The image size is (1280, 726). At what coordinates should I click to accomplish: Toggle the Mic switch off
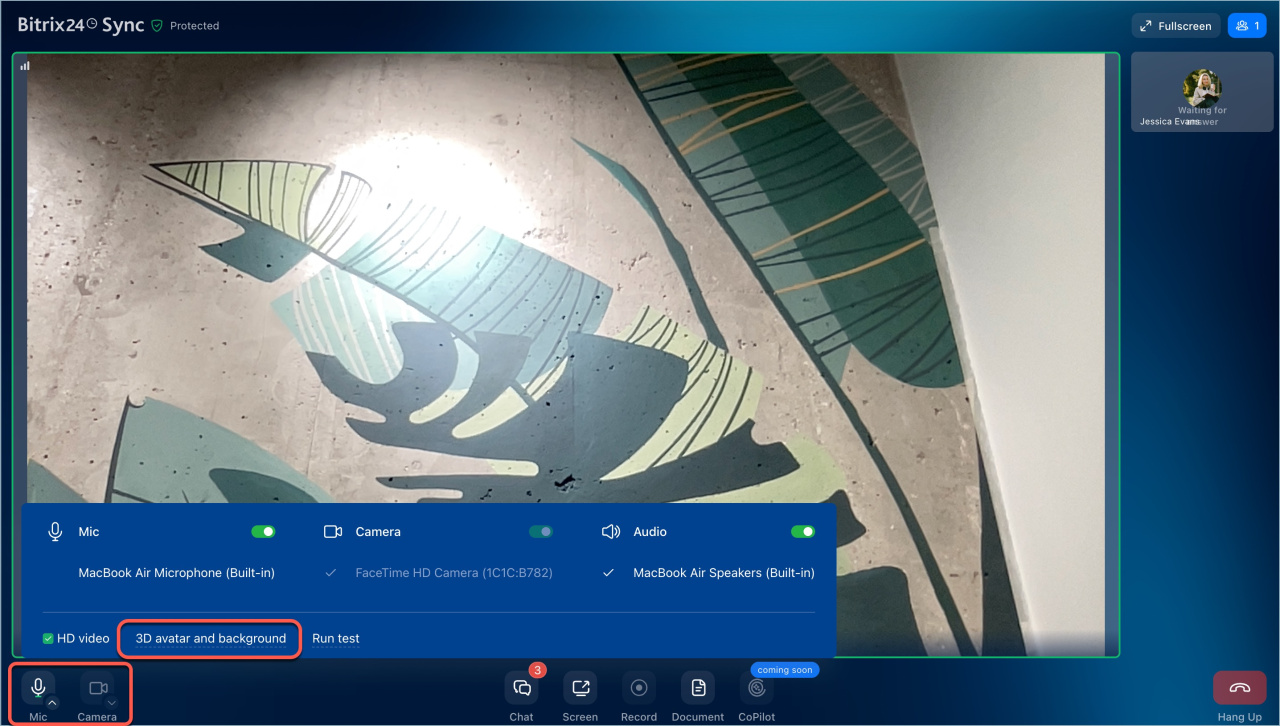pyautogui.click(x=263, y=532)
